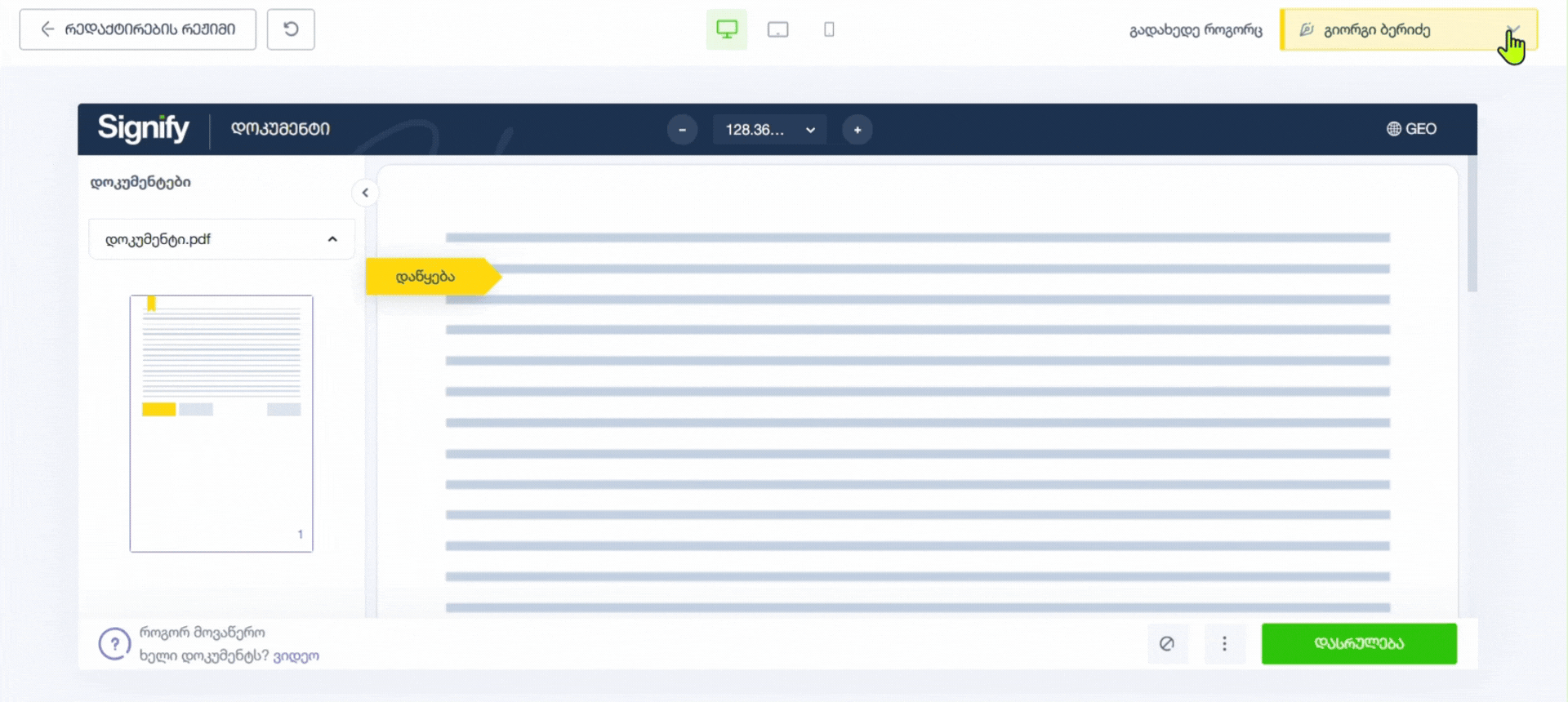1568x702 pixels.
Task: Open GEO language selector
Action: [1411, 129]
